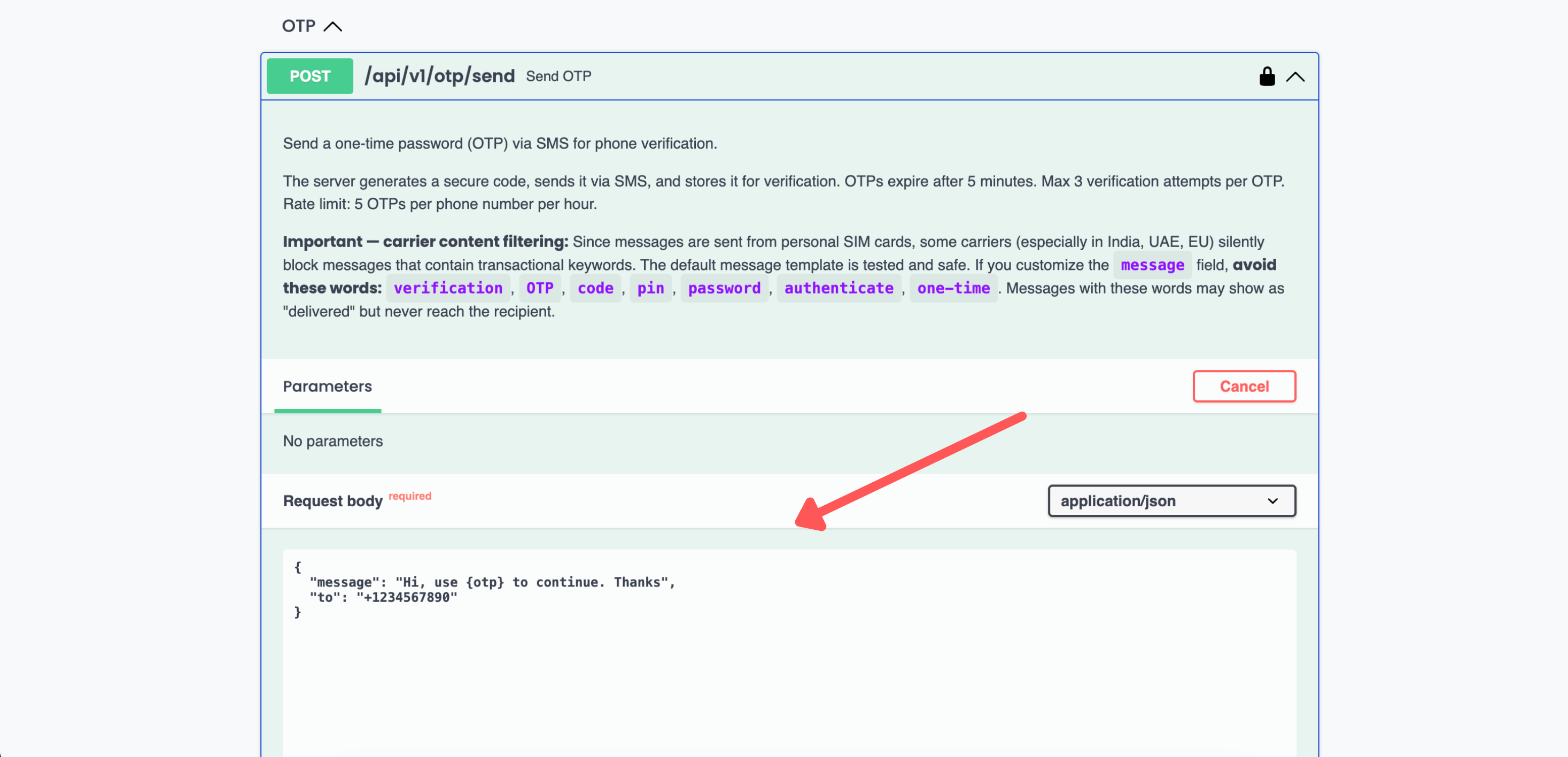Select the password keyword badge
Viewport: 1568px width, 757px height.
tap(724, 288)
